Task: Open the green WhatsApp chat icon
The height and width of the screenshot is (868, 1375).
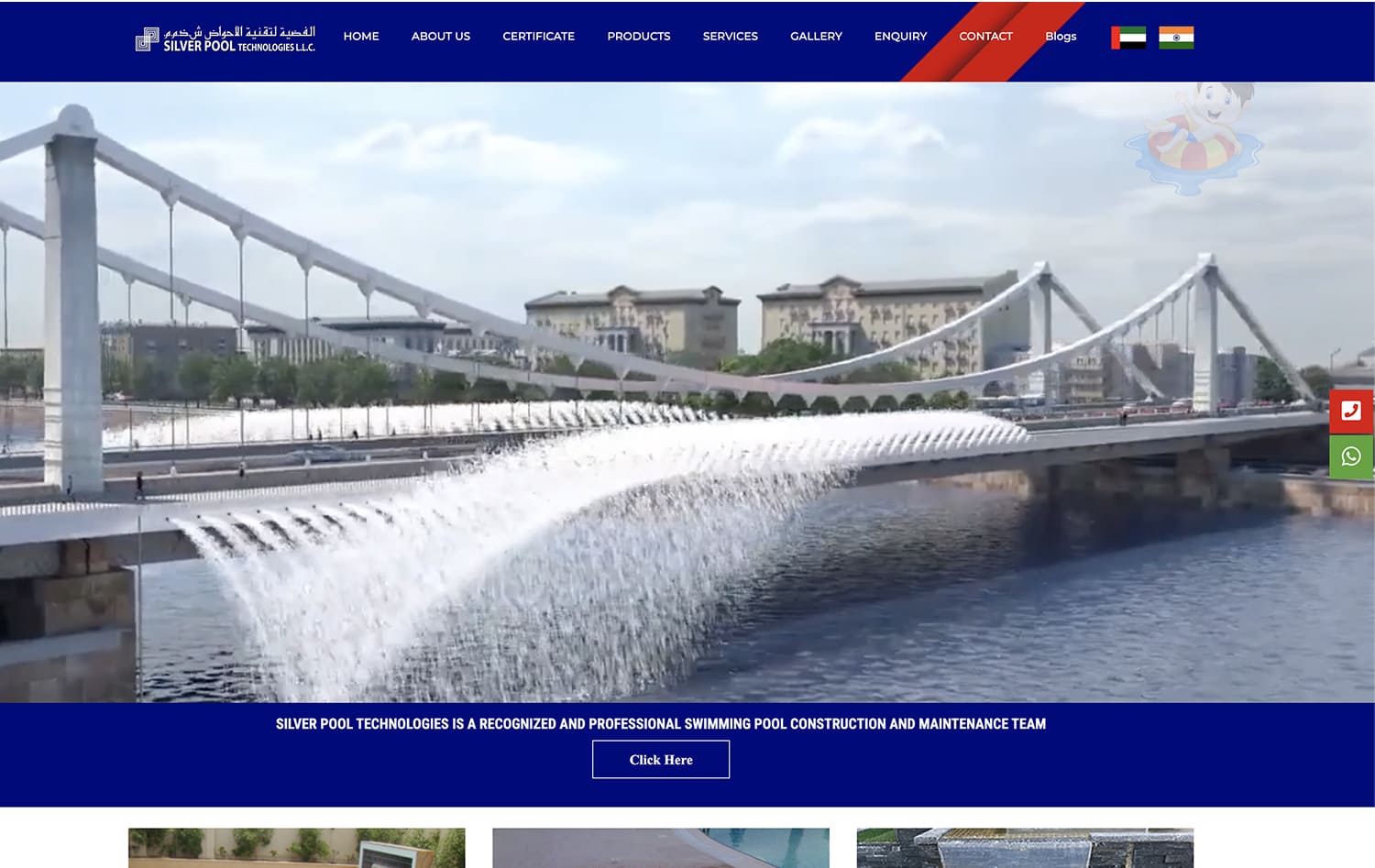Action: (x=1351, y=456)
